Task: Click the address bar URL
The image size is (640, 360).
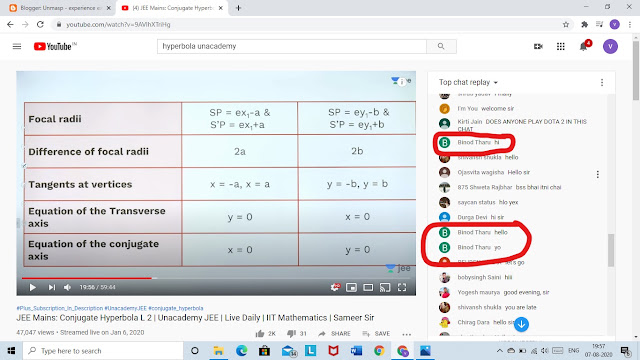Action: pyautogui.click(x=118, y=24)
